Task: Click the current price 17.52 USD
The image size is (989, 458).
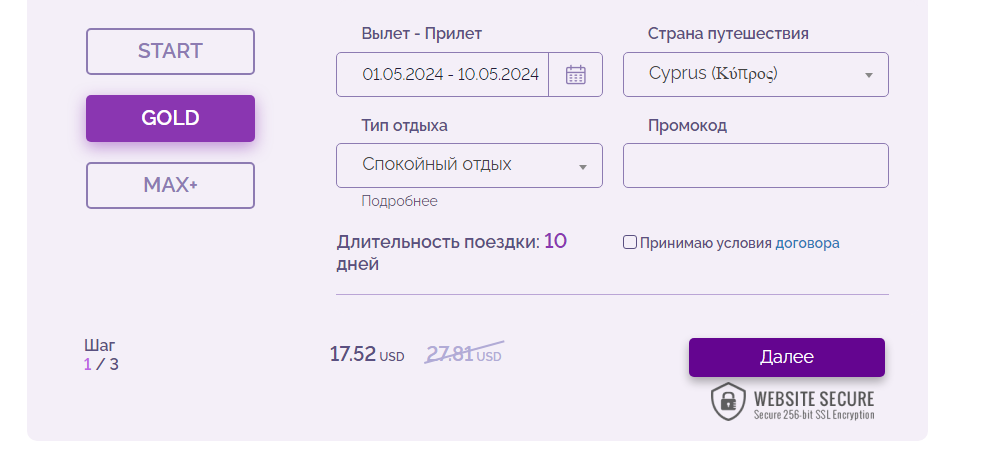Action: [x=366, y=354]
